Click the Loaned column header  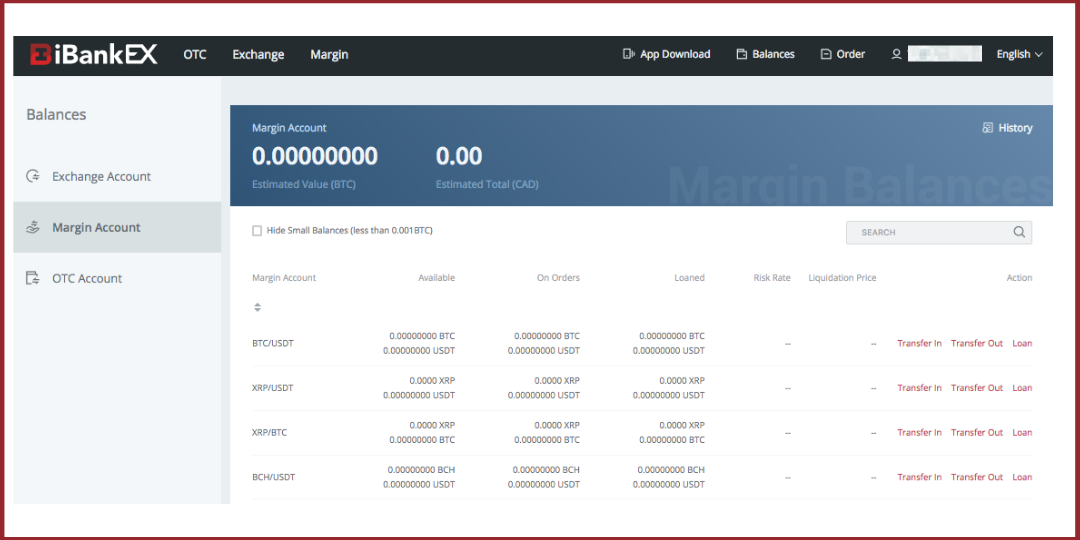click(689, 278)
